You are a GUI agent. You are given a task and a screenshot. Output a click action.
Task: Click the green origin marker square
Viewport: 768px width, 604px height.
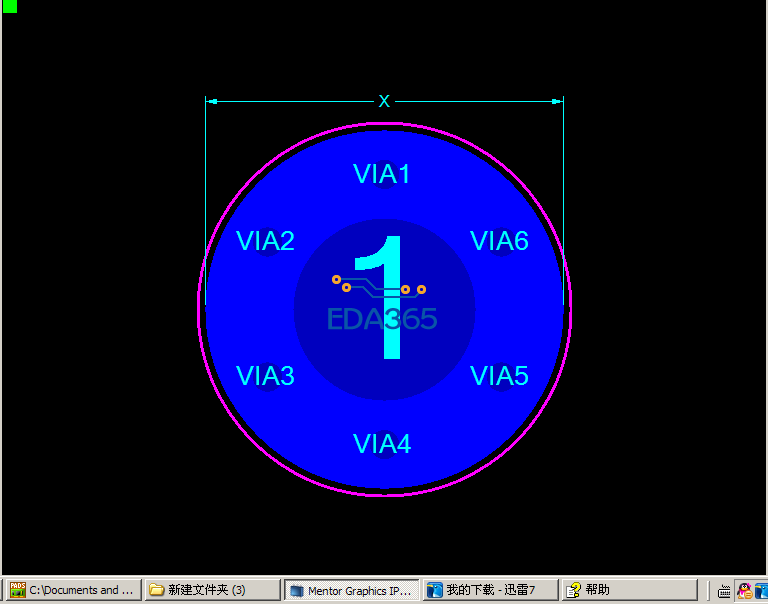(10, 6)
